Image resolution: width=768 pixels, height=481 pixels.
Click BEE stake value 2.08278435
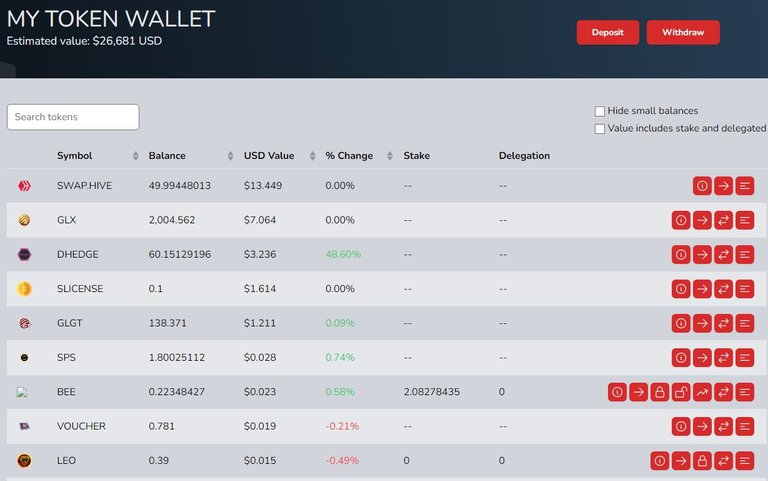coord(432,392)
